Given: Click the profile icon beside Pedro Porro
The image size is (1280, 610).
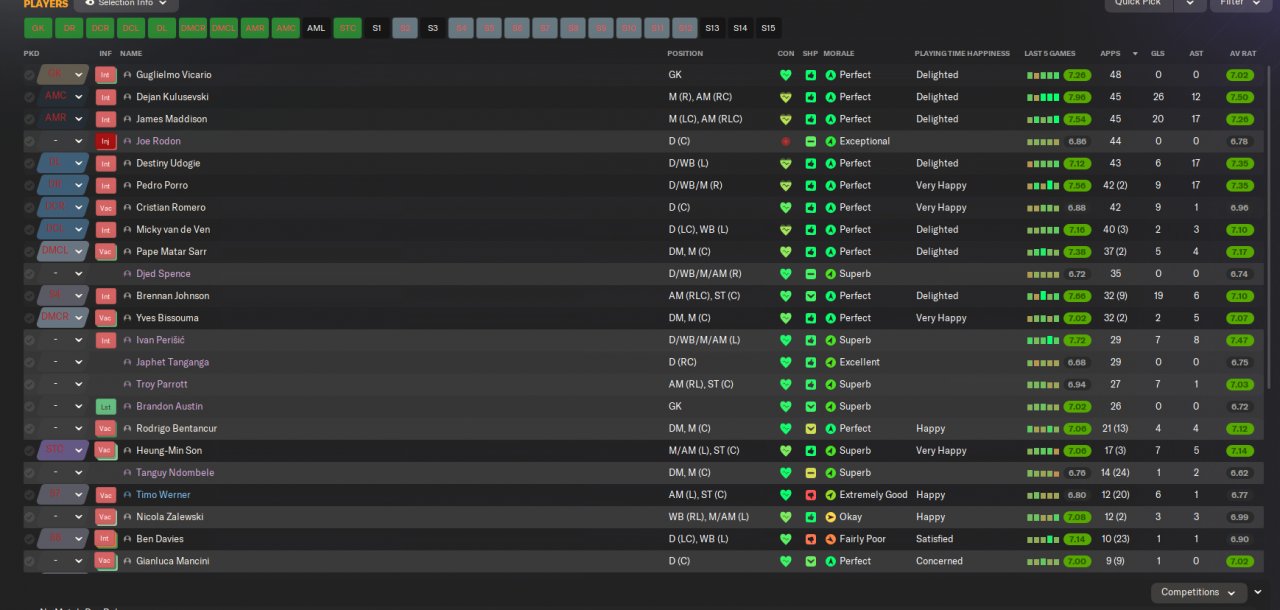Looking at the screenshot, I should coord(128,185).
